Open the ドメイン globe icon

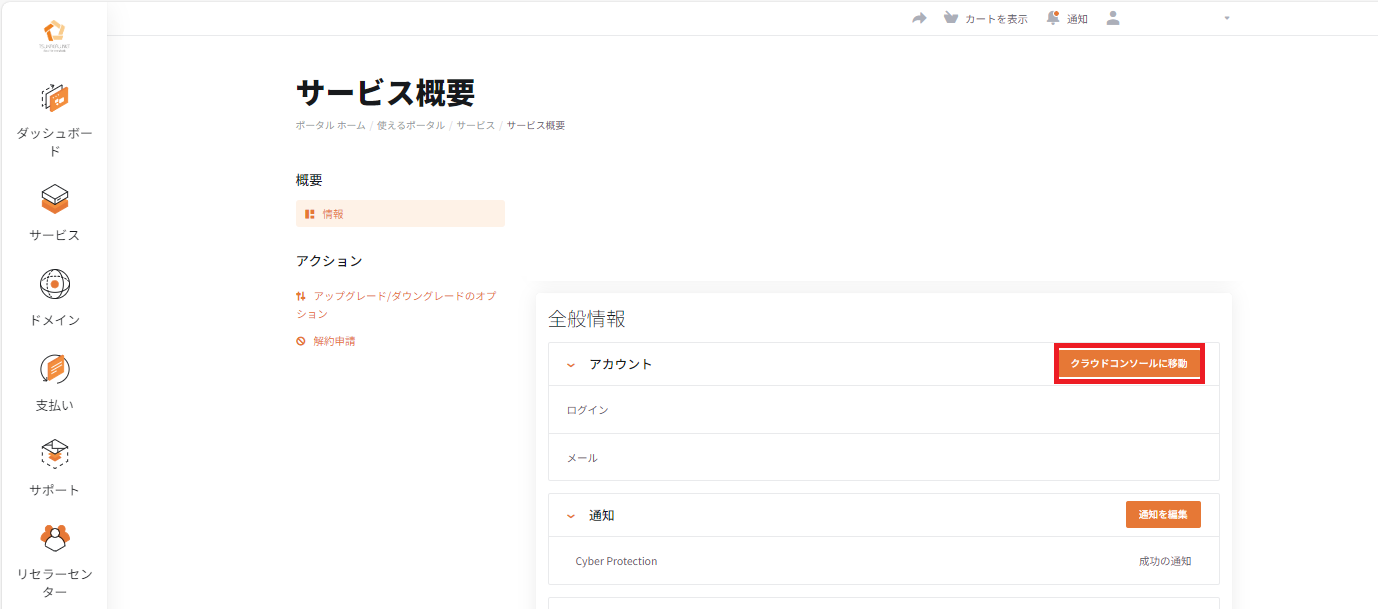[x=54, y=284]
